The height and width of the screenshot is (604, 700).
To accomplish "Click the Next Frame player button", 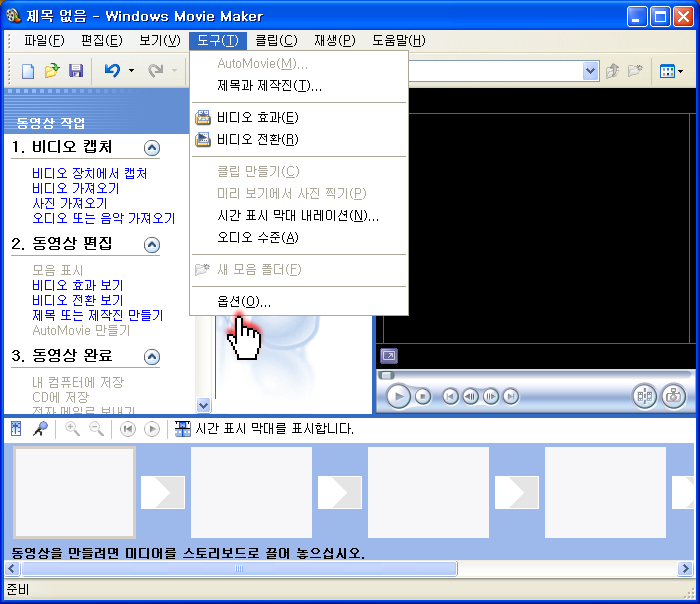I will [490, 396].
